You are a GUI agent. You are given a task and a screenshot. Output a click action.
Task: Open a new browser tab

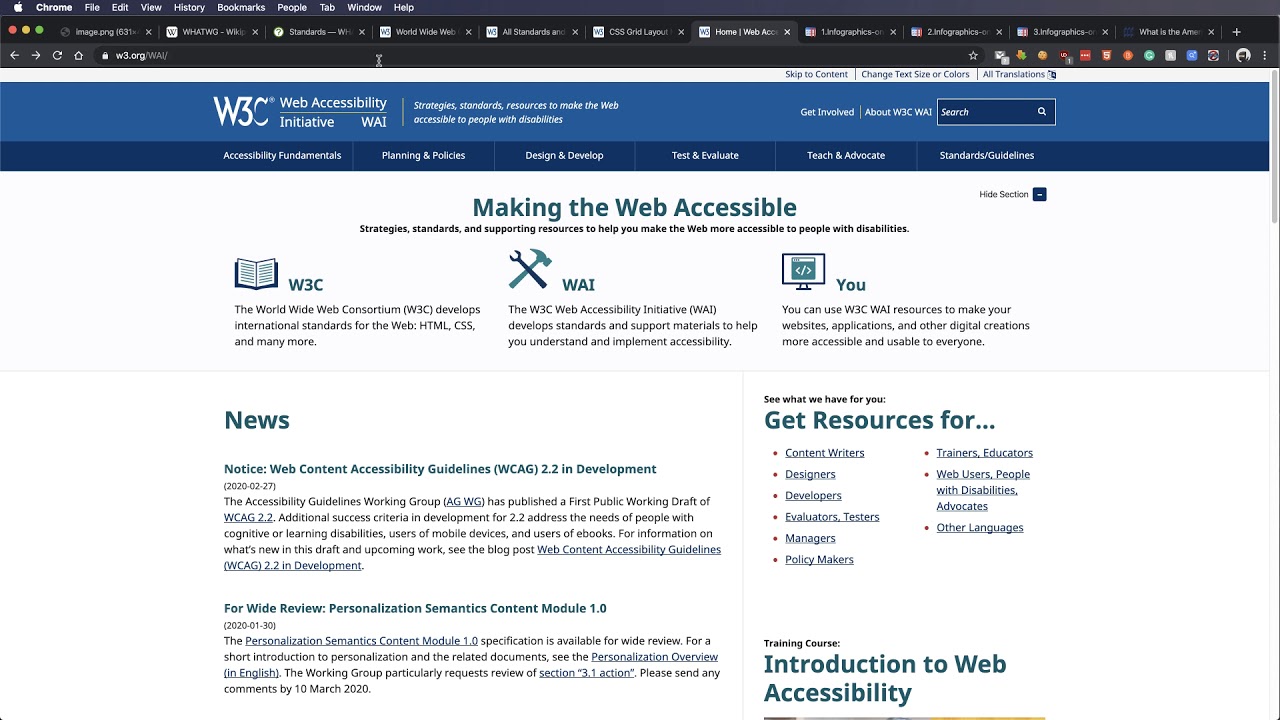point(1236,32)
